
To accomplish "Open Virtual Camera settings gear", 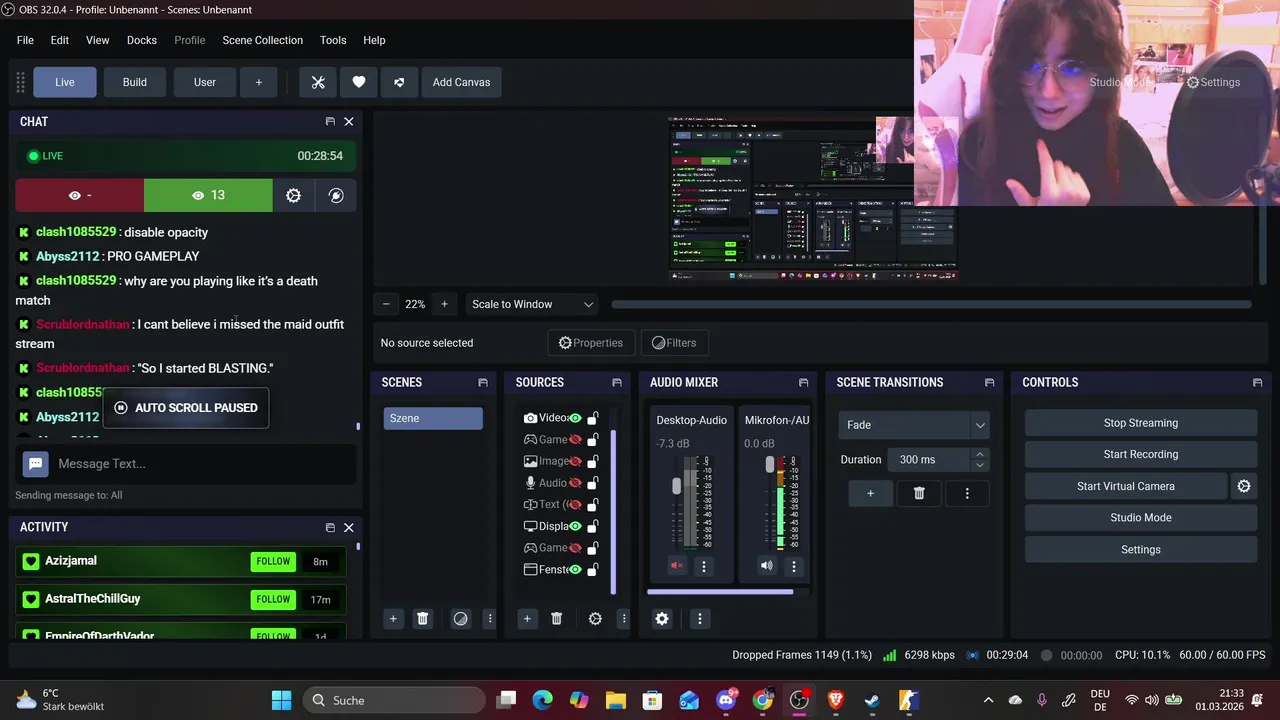I will 1244,486.
